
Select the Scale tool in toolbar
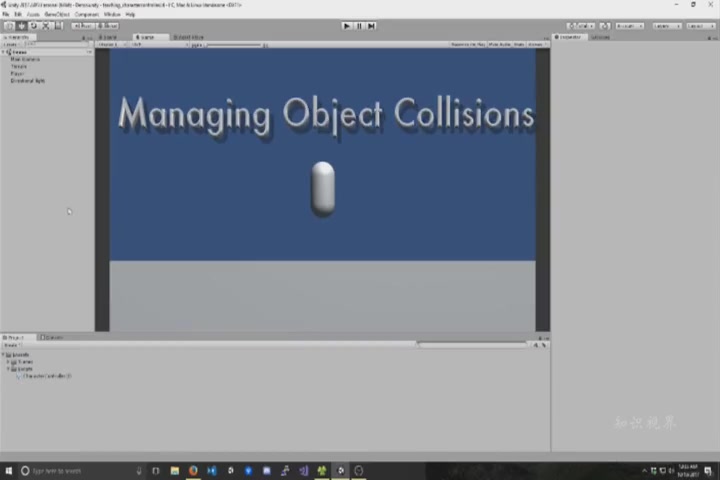[45, 25]
